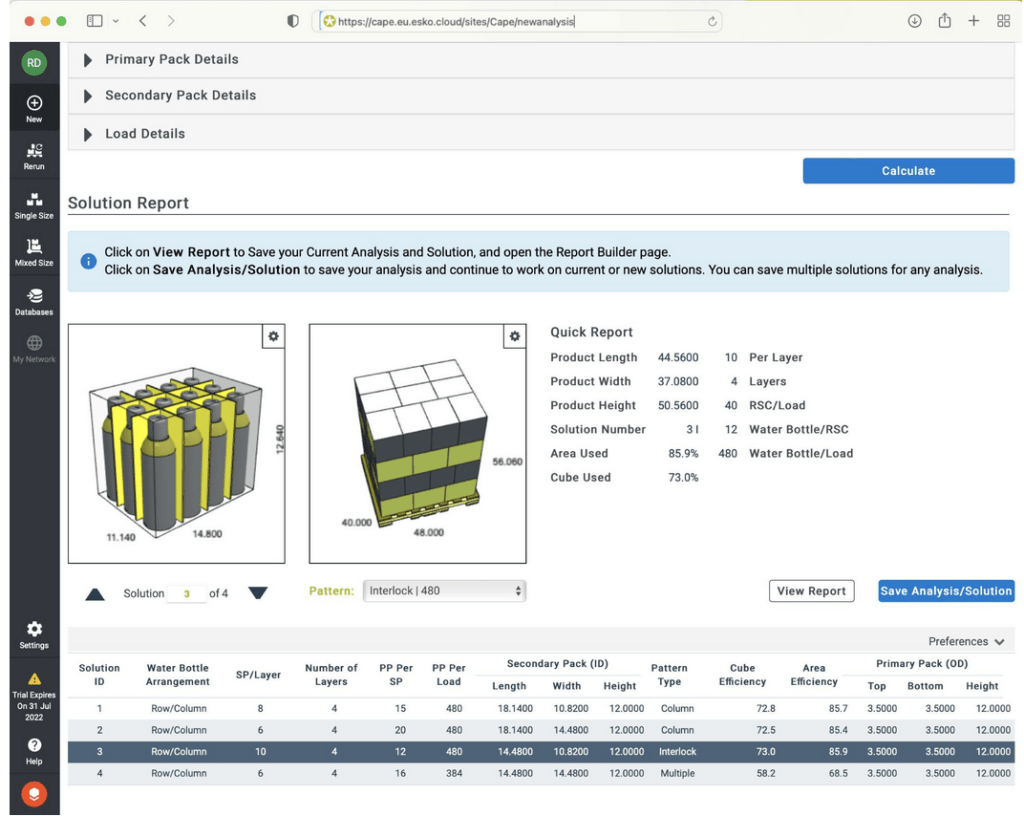Click the solution number input field
The width and height of the screenshot is (1024, 816).
point(186,594)
